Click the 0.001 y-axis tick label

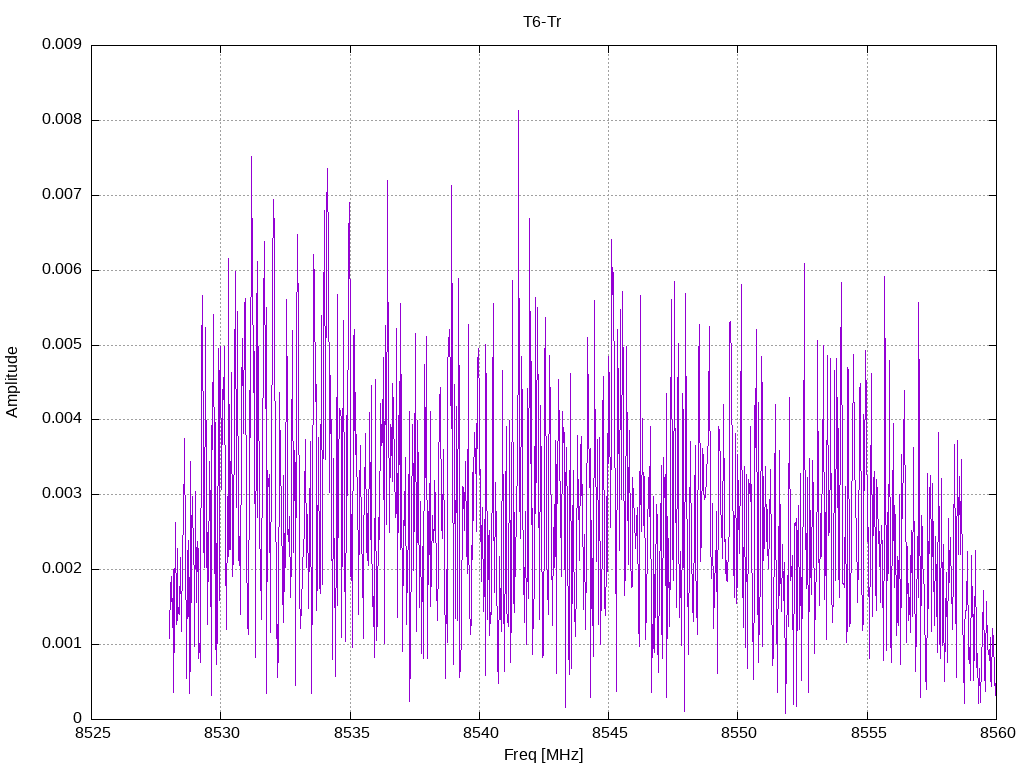pos(62,644)
